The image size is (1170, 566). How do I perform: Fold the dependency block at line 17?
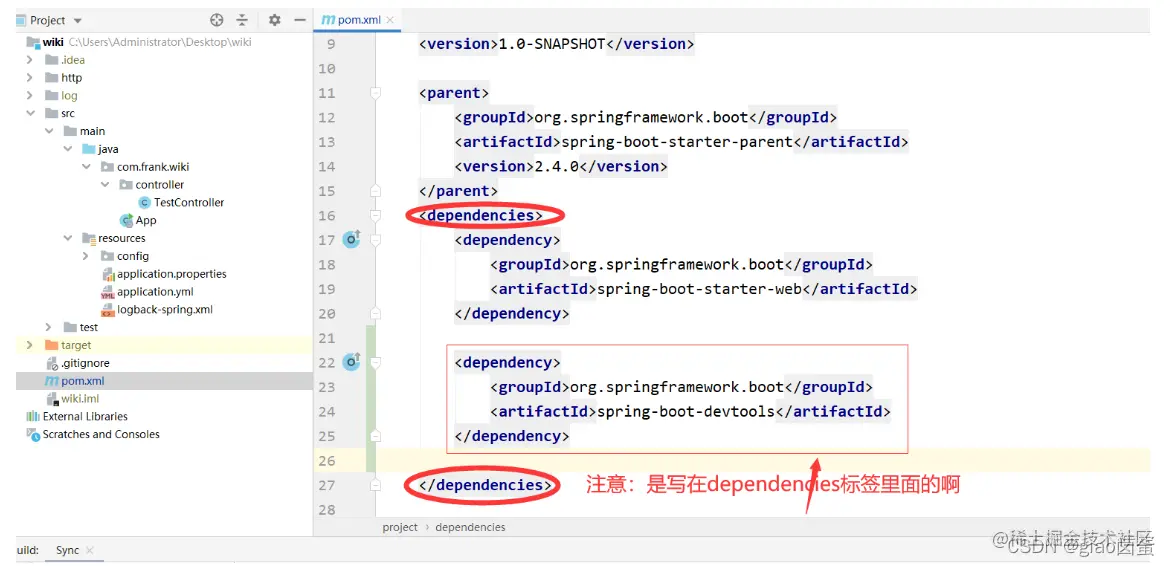[375, 240]
